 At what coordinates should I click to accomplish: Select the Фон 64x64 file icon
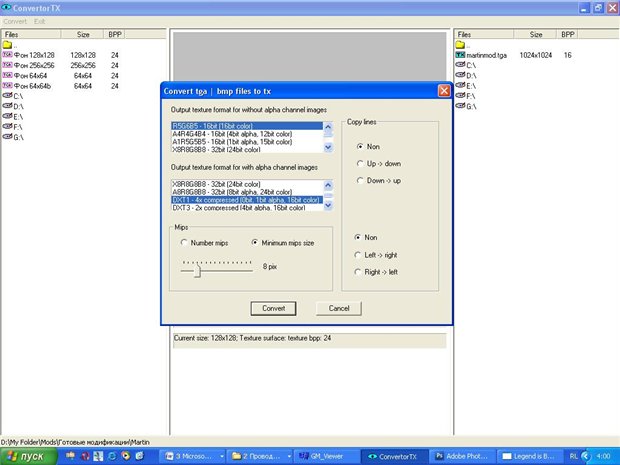(x=7, y=75)
